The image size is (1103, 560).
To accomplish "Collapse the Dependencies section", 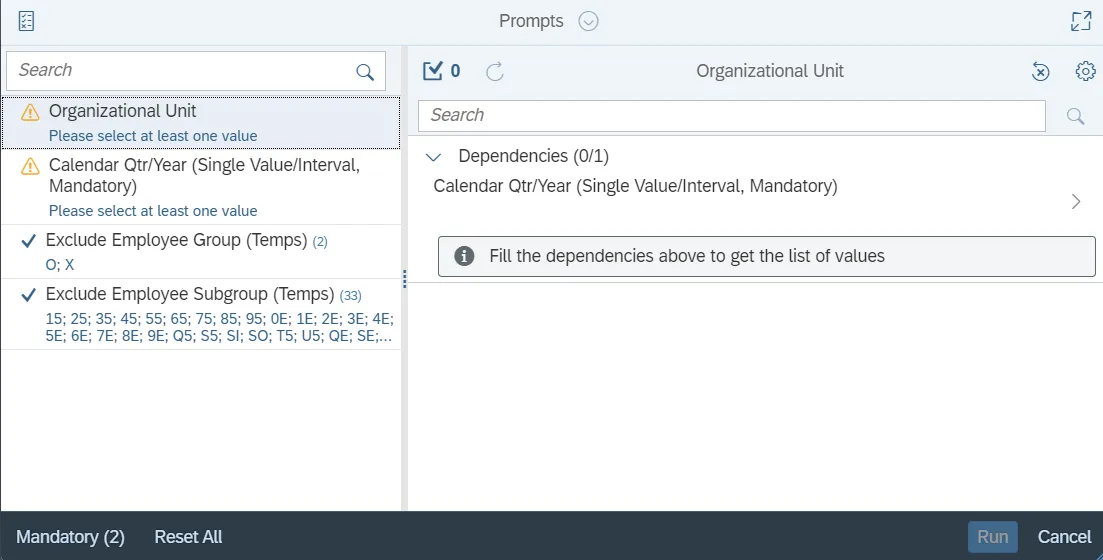I will point(434,157).
